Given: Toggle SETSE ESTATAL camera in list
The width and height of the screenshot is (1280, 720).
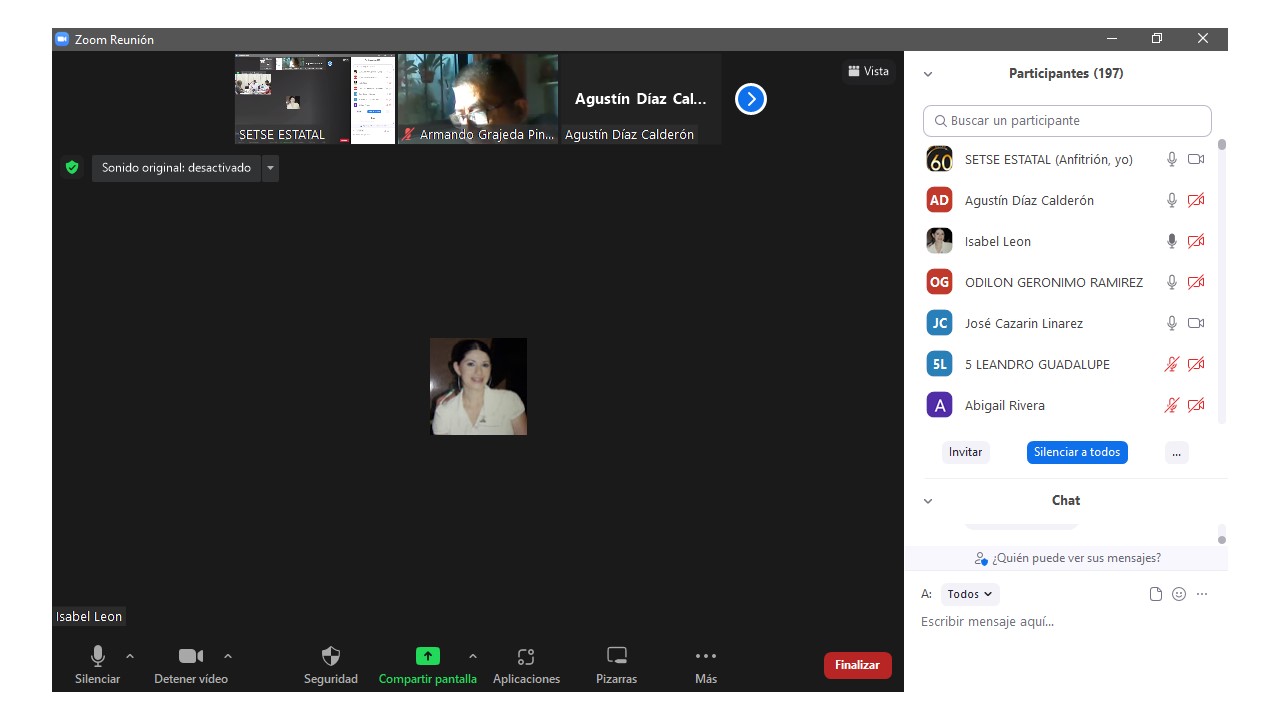Looking at the screenshot, I should (x=1196, y=159).
